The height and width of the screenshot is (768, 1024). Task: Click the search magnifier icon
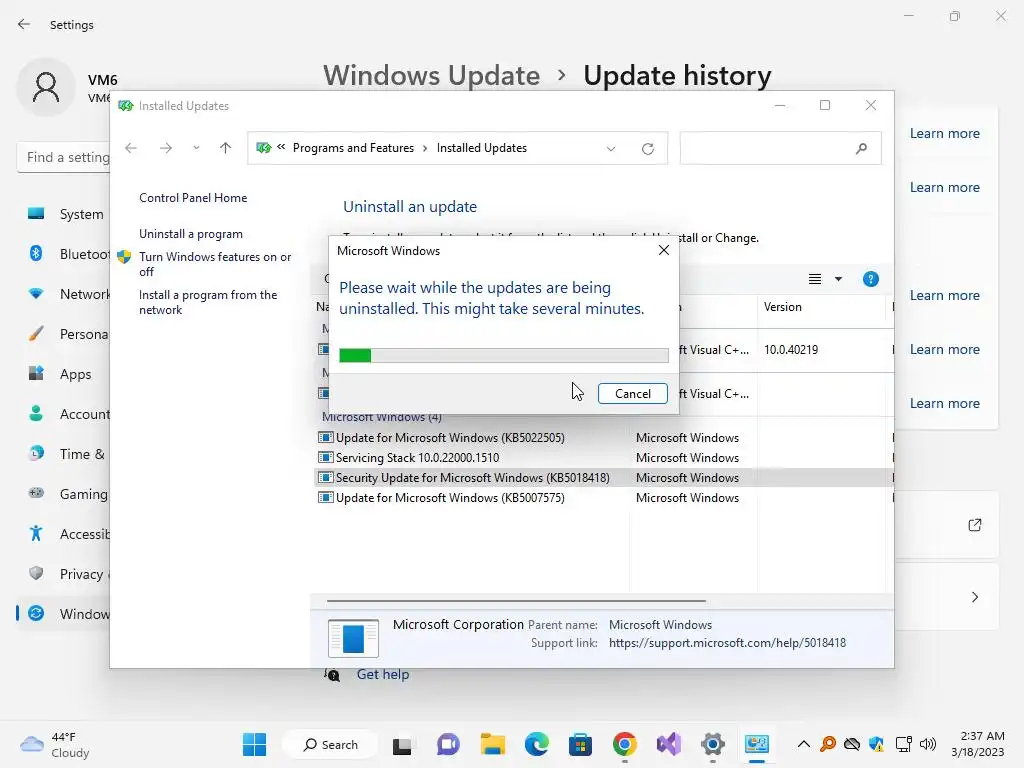click(x=861, y=148)
